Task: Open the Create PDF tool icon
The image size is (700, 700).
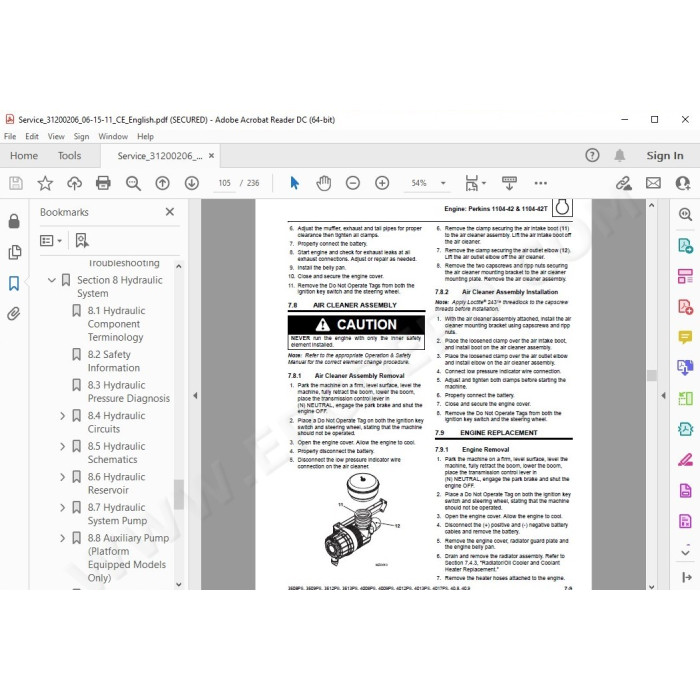Action: pos(685,307)
